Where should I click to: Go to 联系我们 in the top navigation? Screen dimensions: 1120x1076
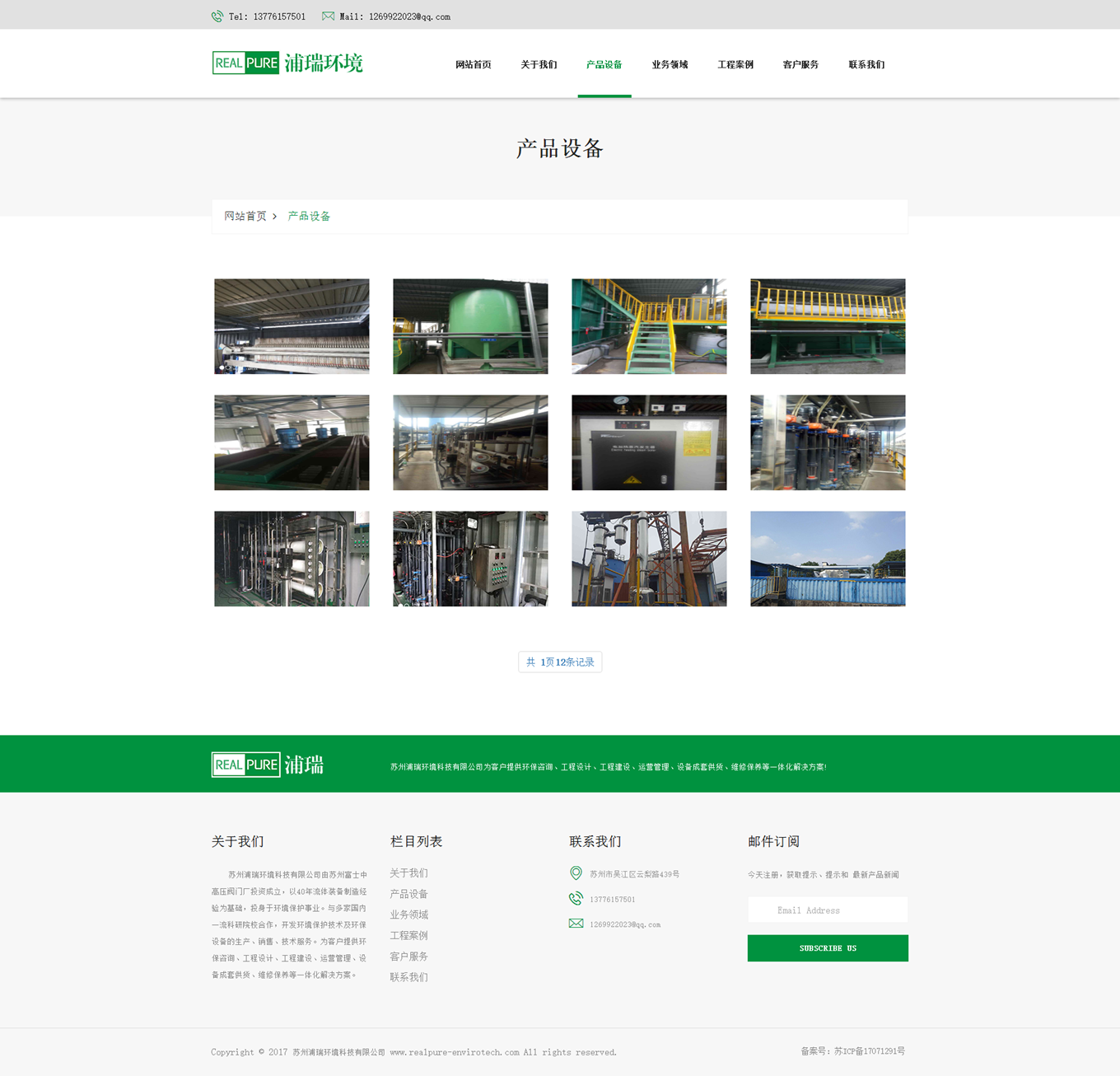click(866, 64)
